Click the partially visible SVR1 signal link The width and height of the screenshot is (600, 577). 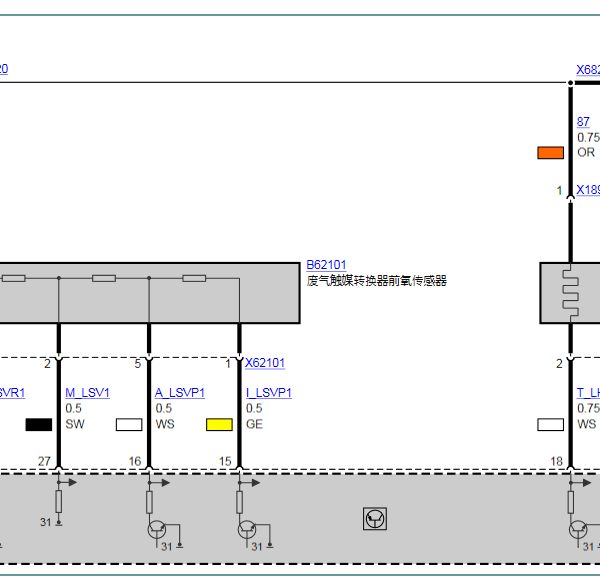pos(12,393)
